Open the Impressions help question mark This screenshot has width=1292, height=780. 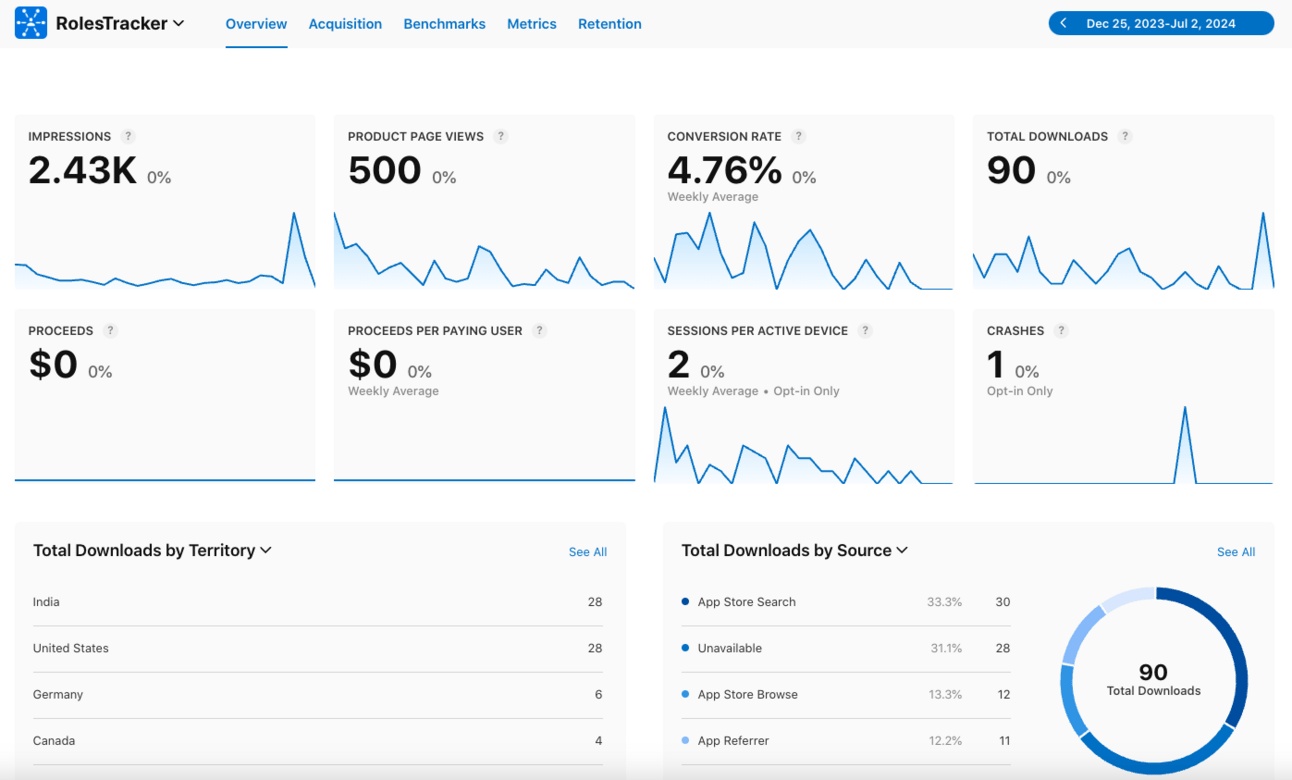click(x=128, y=136)
